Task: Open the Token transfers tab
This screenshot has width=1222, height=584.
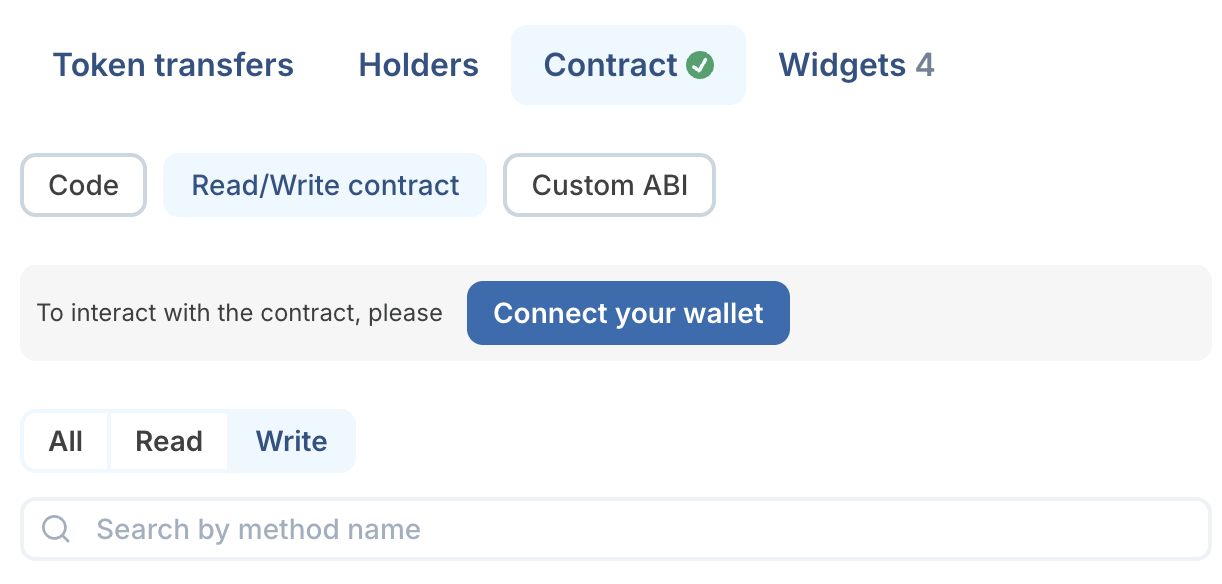Action: point(173,65)
